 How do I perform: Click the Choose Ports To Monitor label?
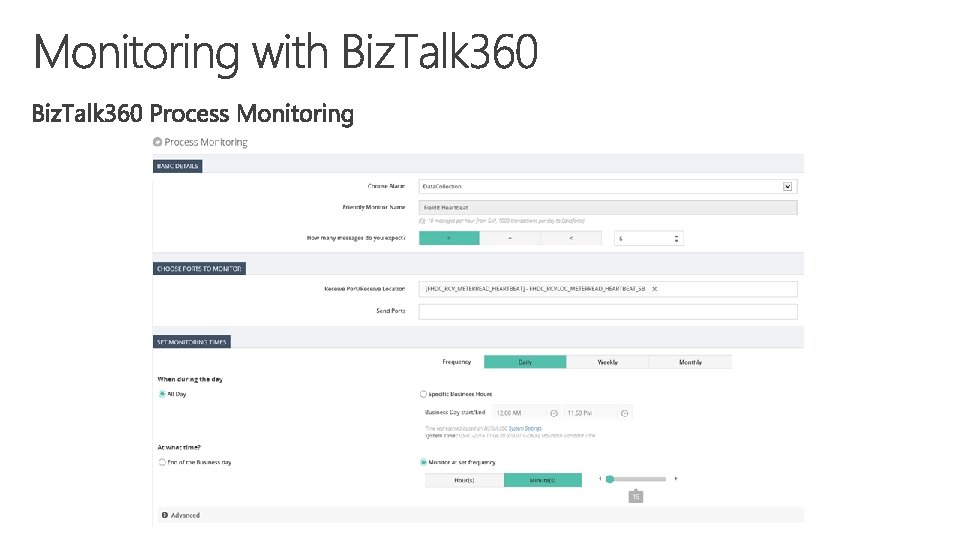pyautogui.click(x=200, y=269)
